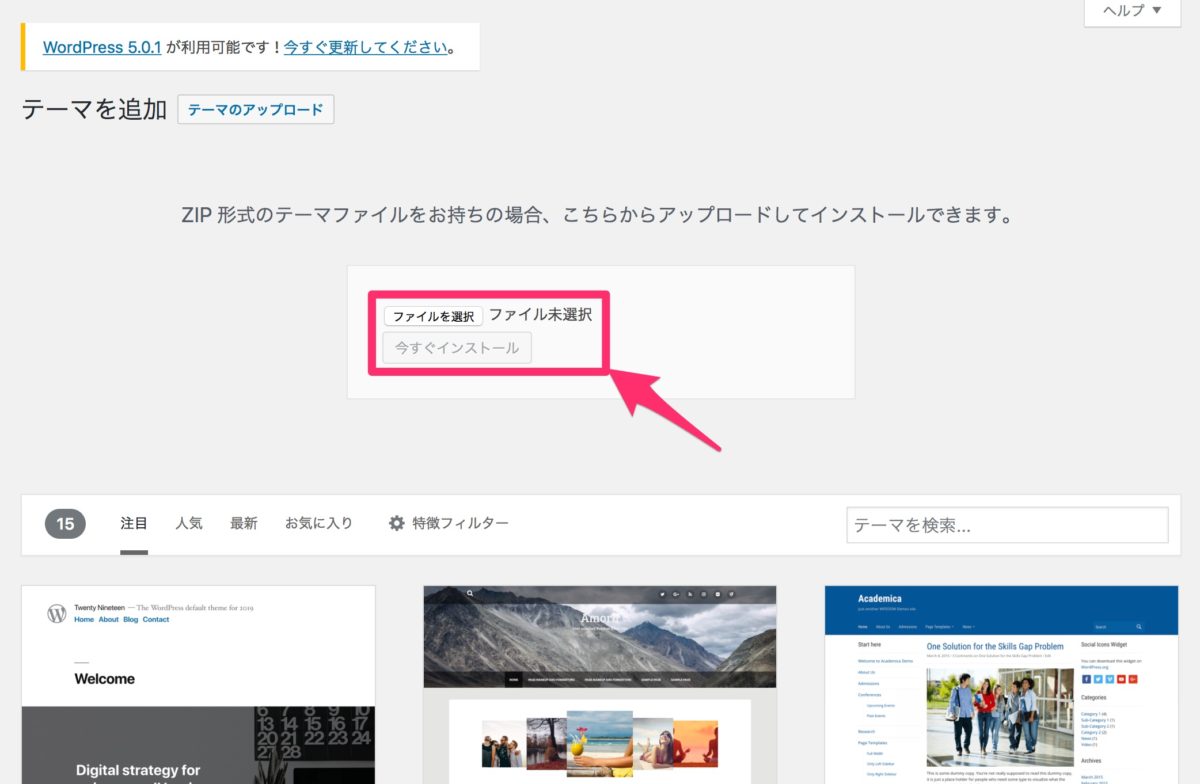Switch to the 人気 tab
The image size is (1200, 784).
(x=189, y=523)
